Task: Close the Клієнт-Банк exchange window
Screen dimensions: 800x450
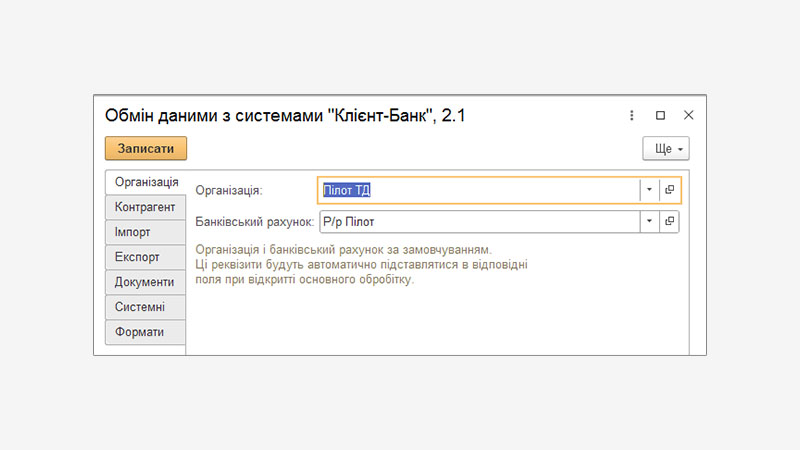Action: [x=688, y=116]
